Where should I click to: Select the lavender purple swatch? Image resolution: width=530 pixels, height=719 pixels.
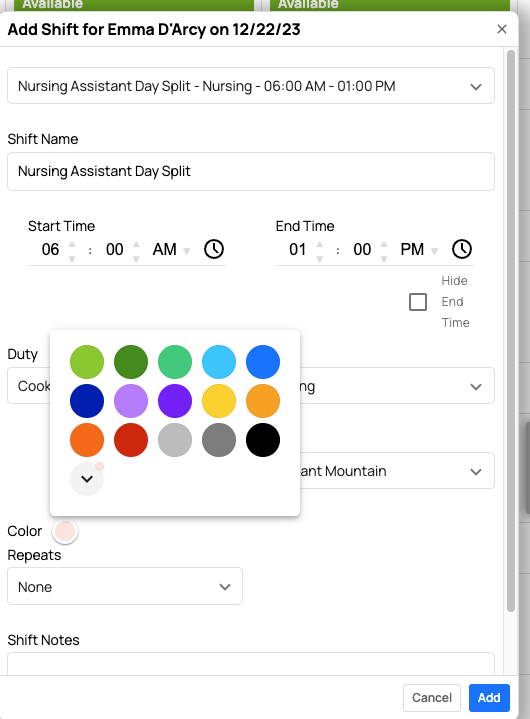tap(131, 401)
